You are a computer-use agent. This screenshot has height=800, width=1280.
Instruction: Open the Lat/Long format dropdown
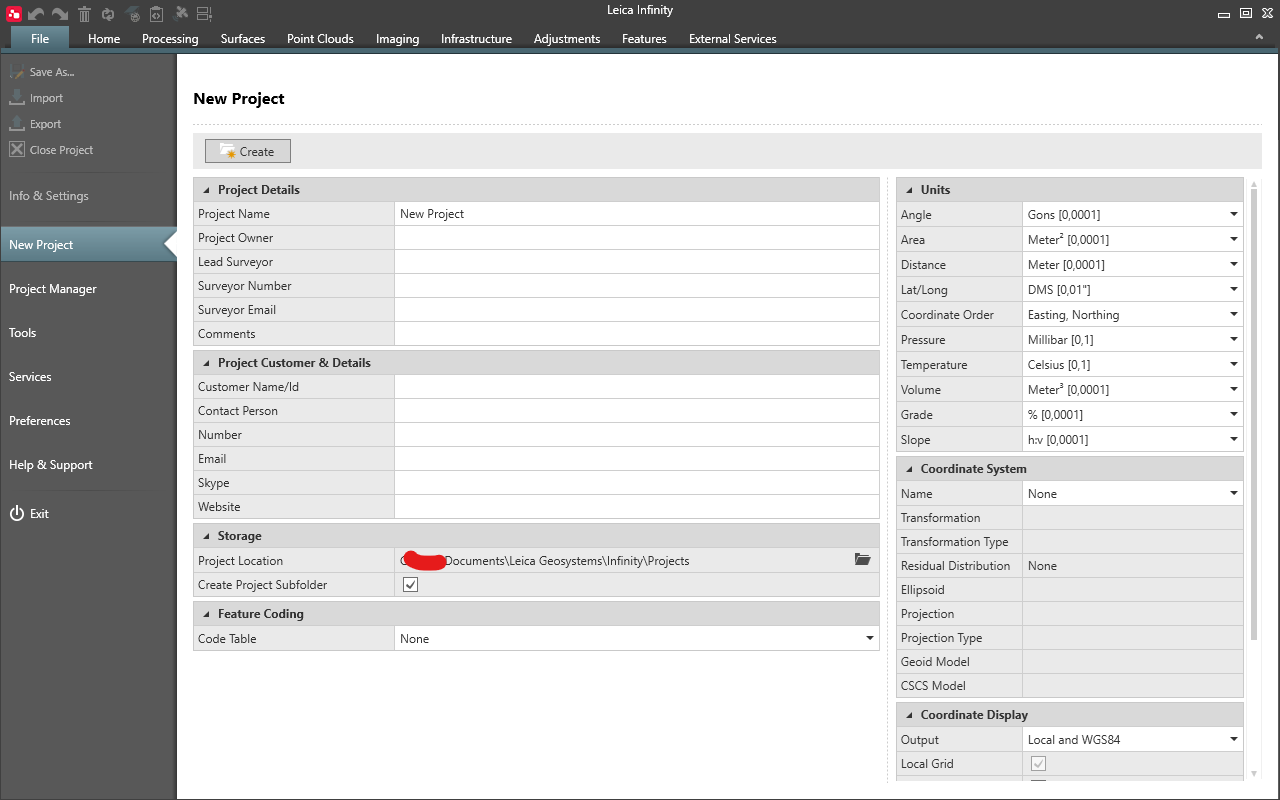click(x=1234, y=289)
